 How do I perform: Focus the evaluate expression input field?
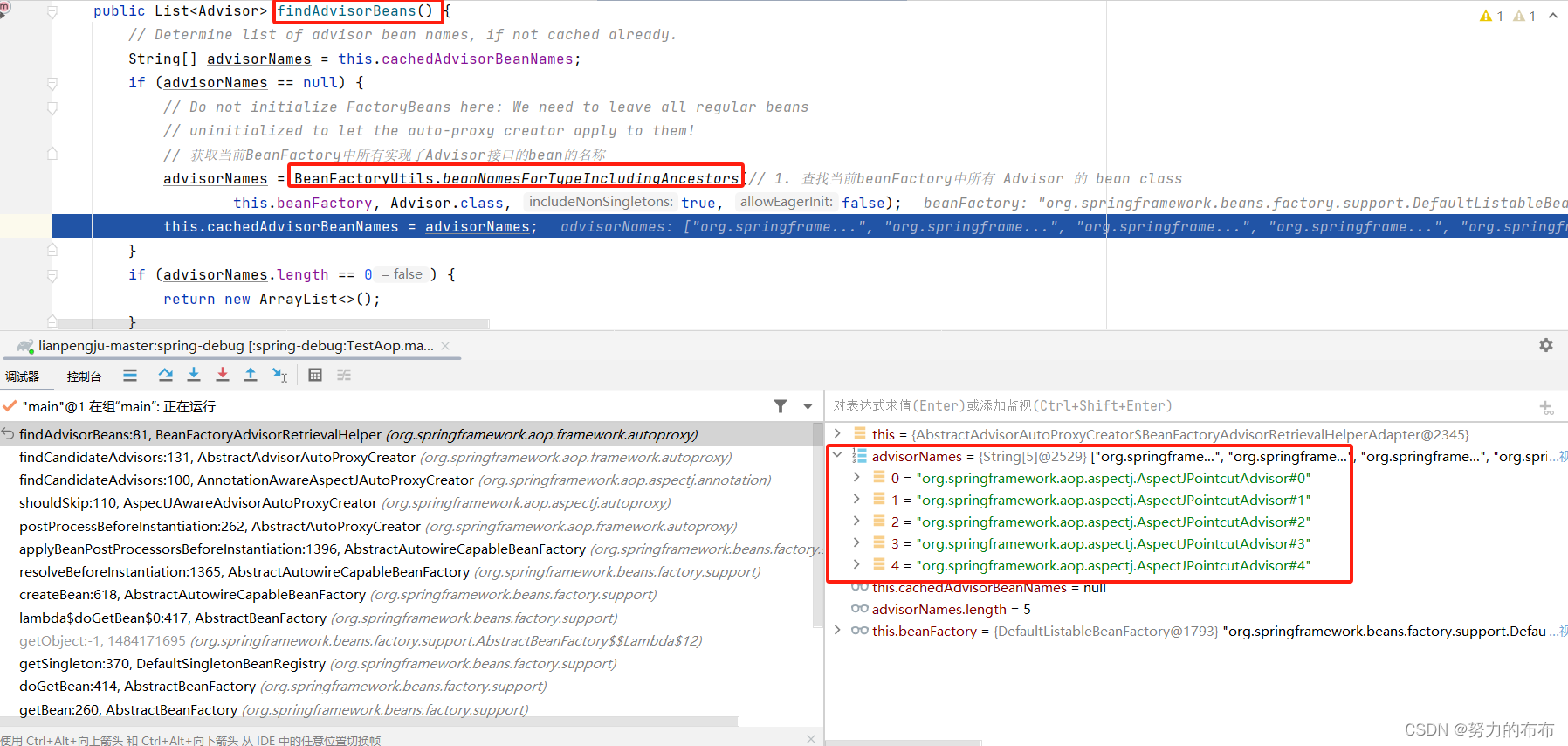click(1179, 406)
